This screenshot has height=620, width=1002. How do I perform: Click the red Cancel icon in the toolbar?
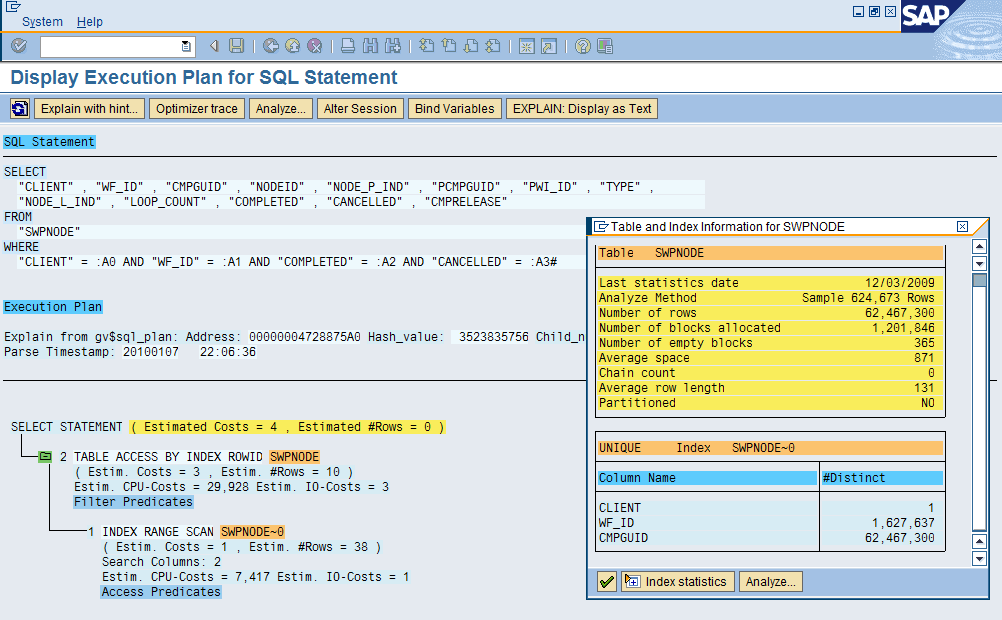pyautogui.click(x=314, y=46)
